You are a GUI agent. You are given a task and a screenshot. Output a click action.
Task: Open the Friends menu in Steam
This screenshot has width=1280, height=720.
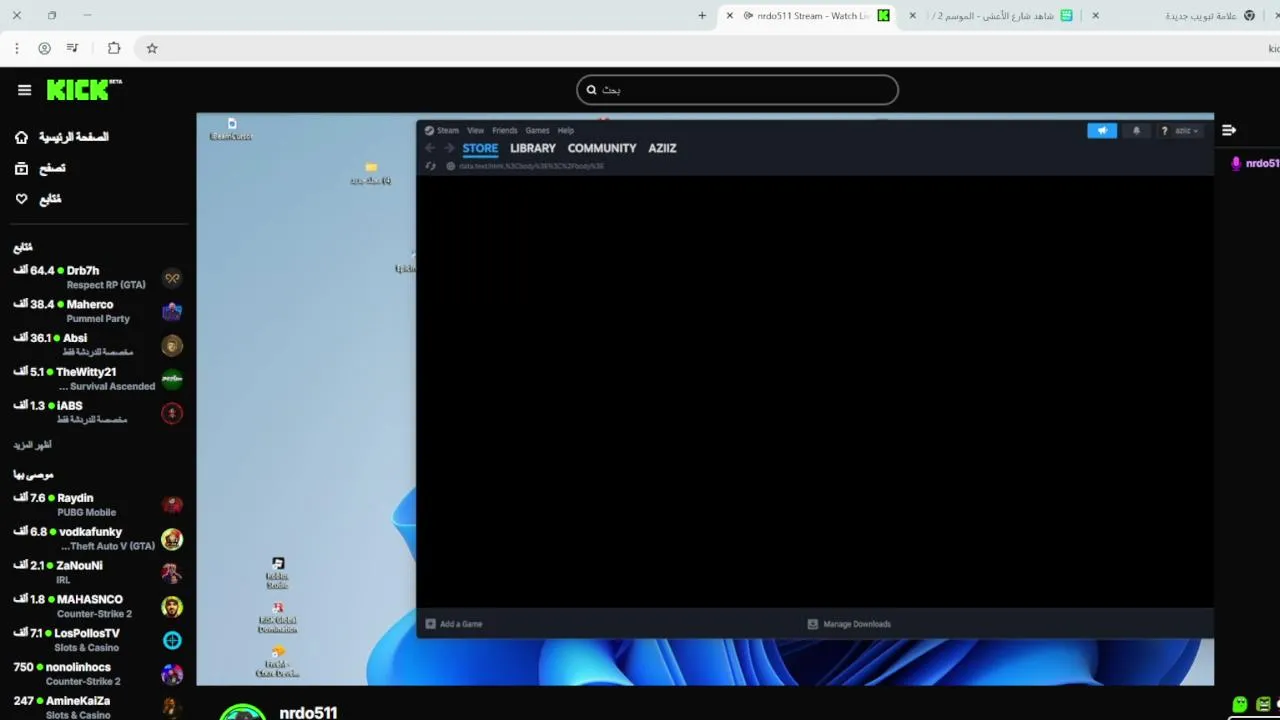[505, 131]
